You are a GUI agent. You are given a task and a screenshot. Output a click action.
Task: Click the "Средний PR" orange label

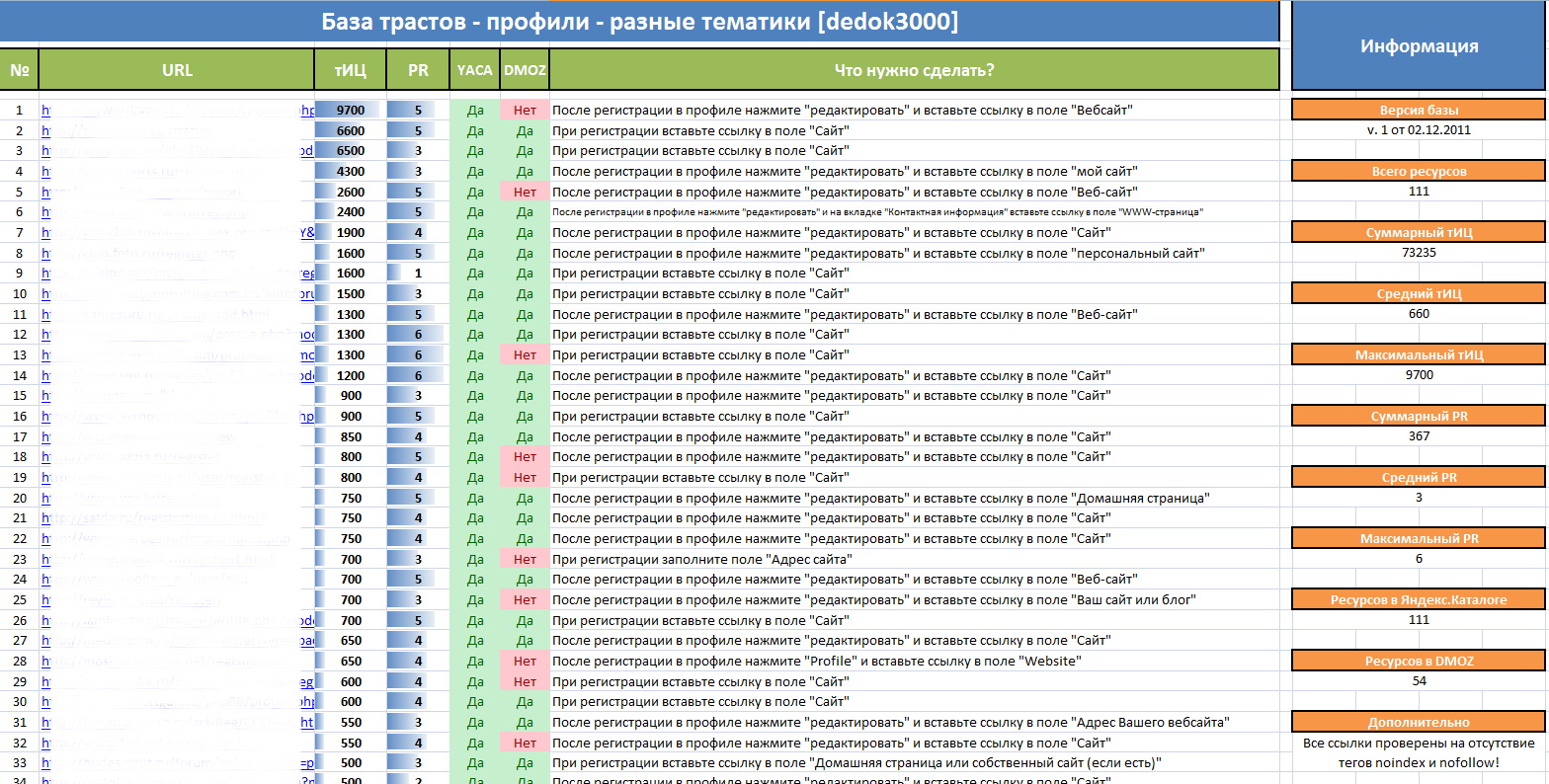coord(1419,478)
